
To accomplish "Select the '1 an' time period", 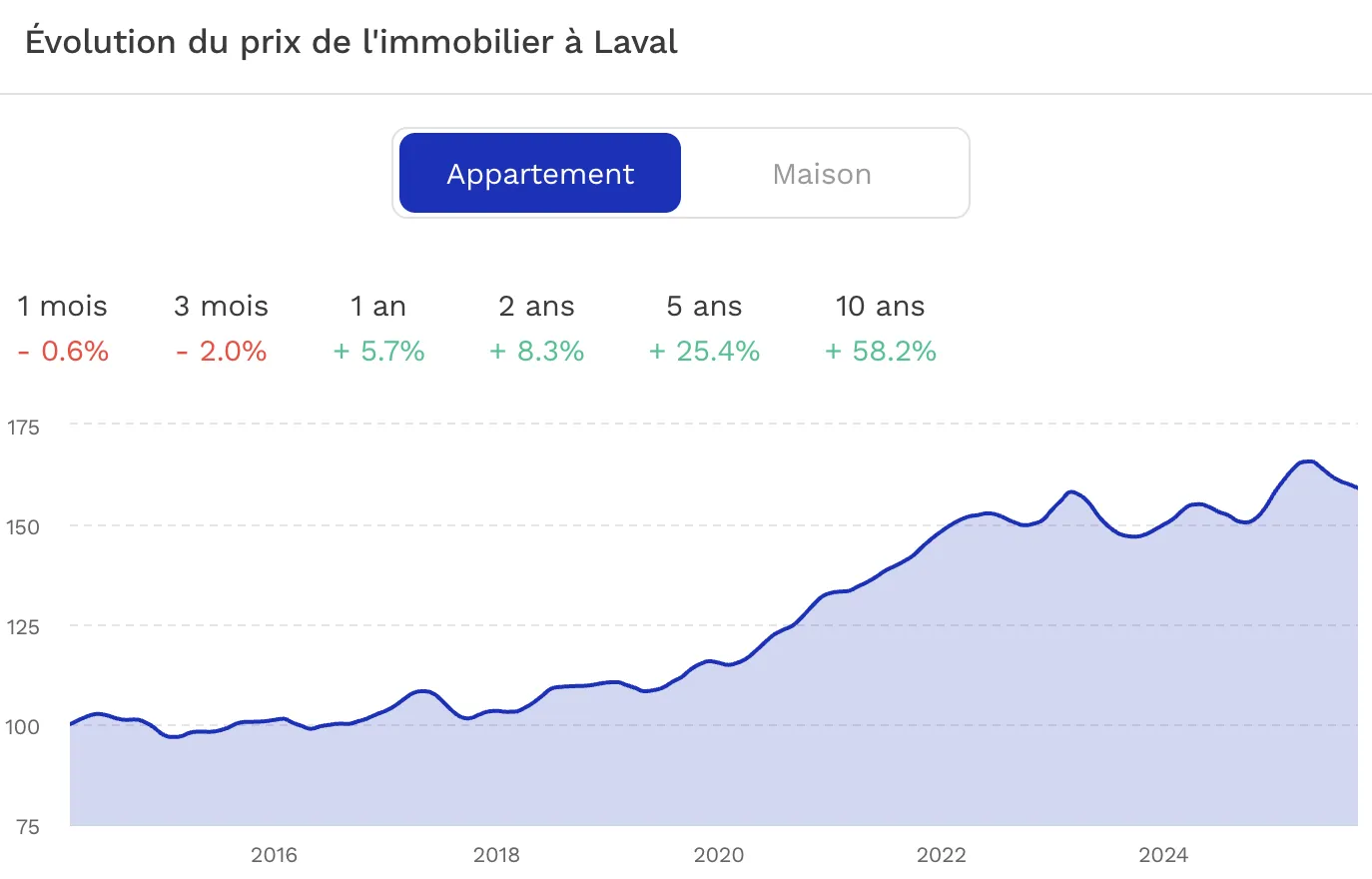I will (x=377, y=306).
